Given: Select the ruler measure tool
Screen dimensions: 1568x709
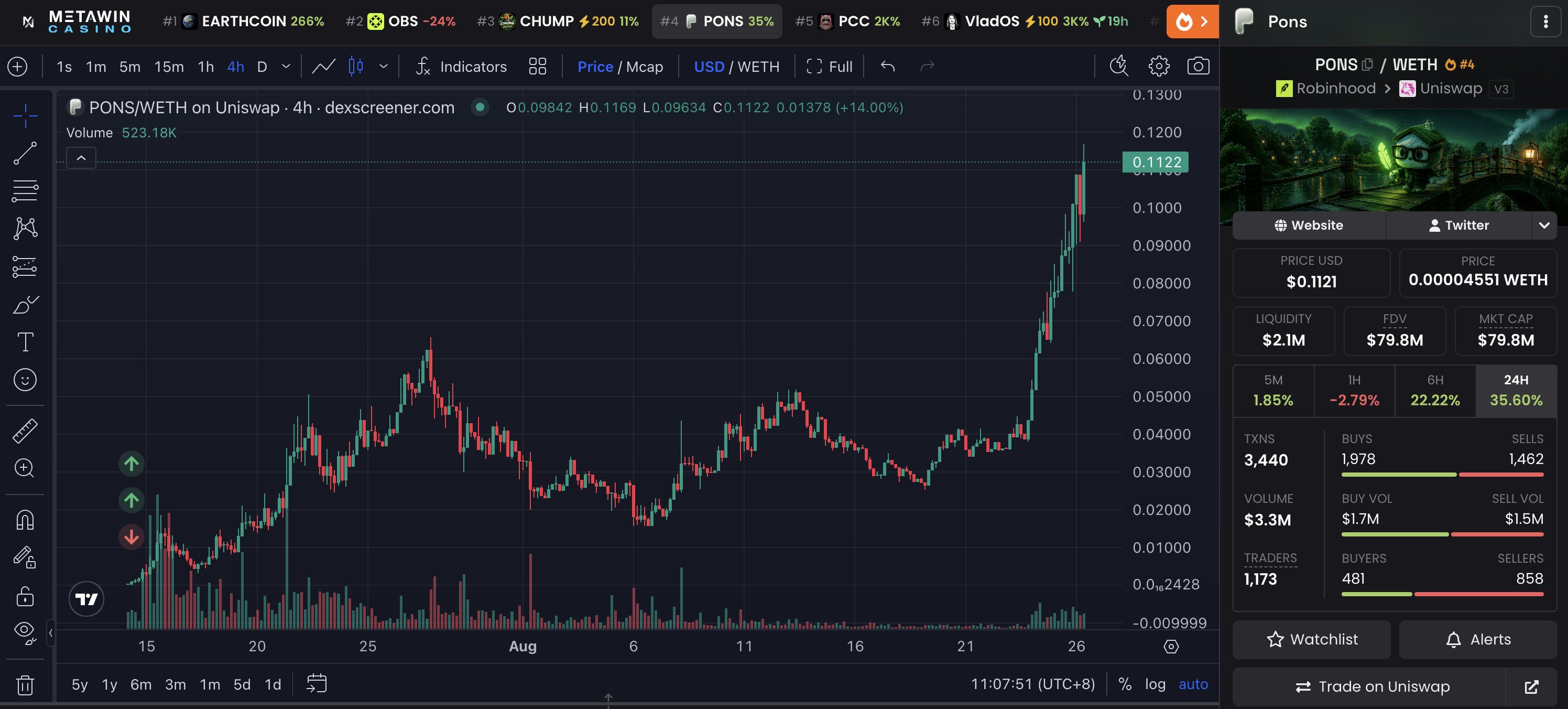Looking at the screenshot, I should tap(25, 431).
